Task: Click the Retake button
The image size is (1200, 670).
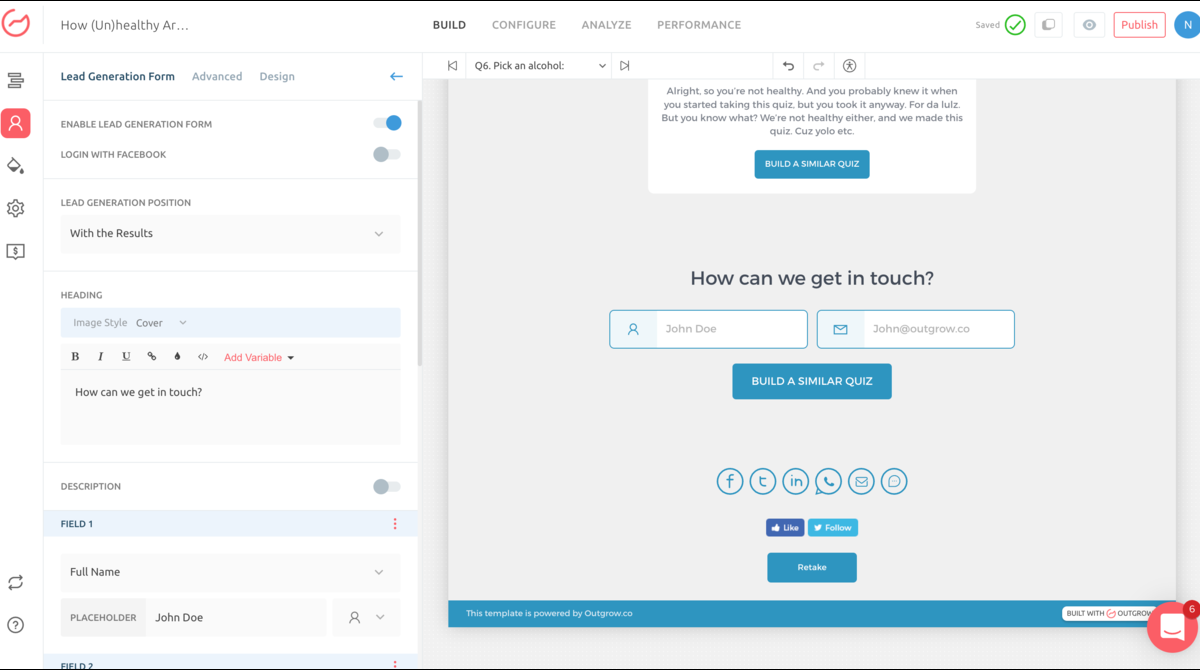Action: (811, 567)
